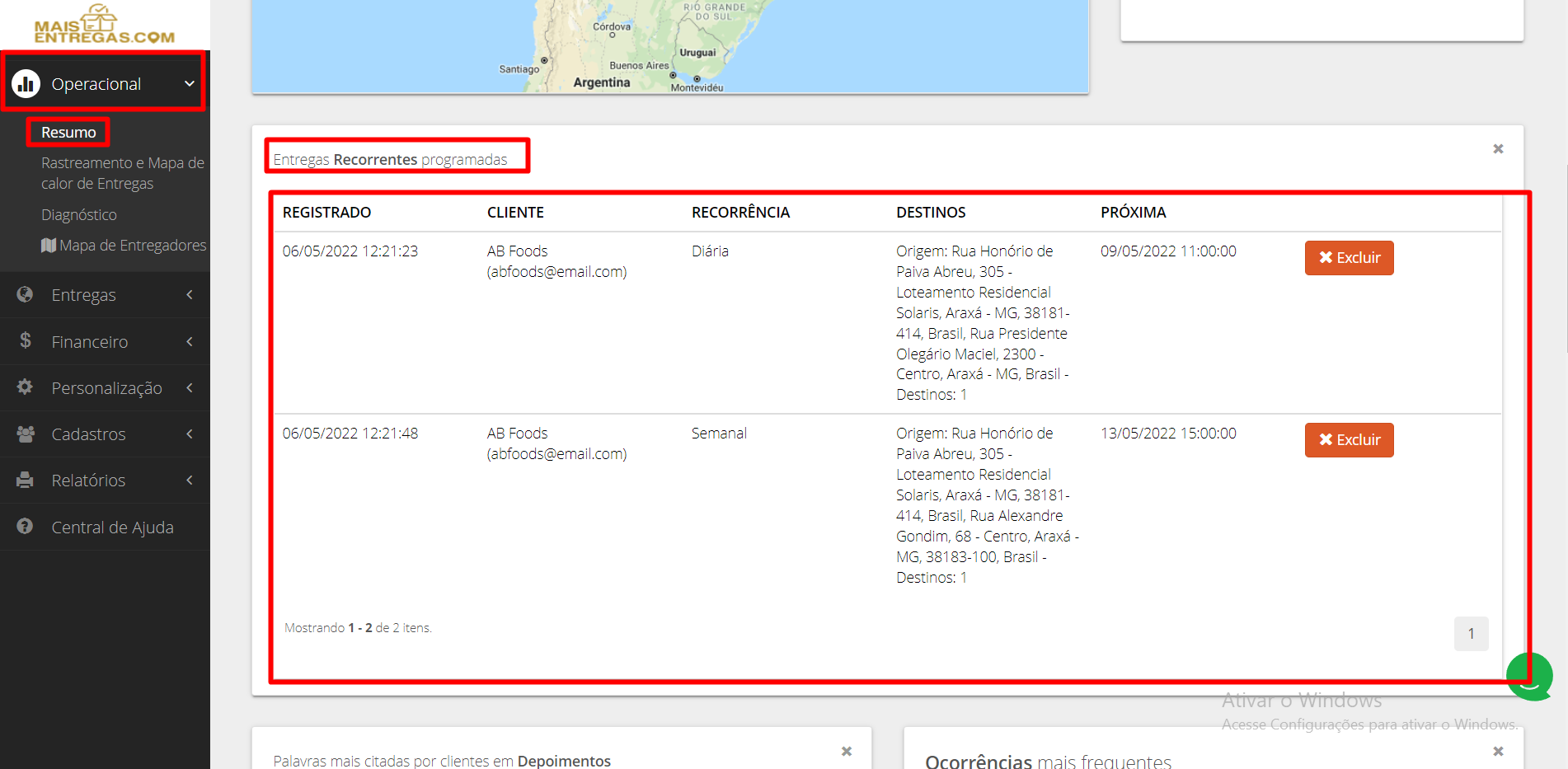The width and height of the screenshot is (1568, 769).
Task: Click the PRÓXIMA column header
Action: click(1133, 213)
